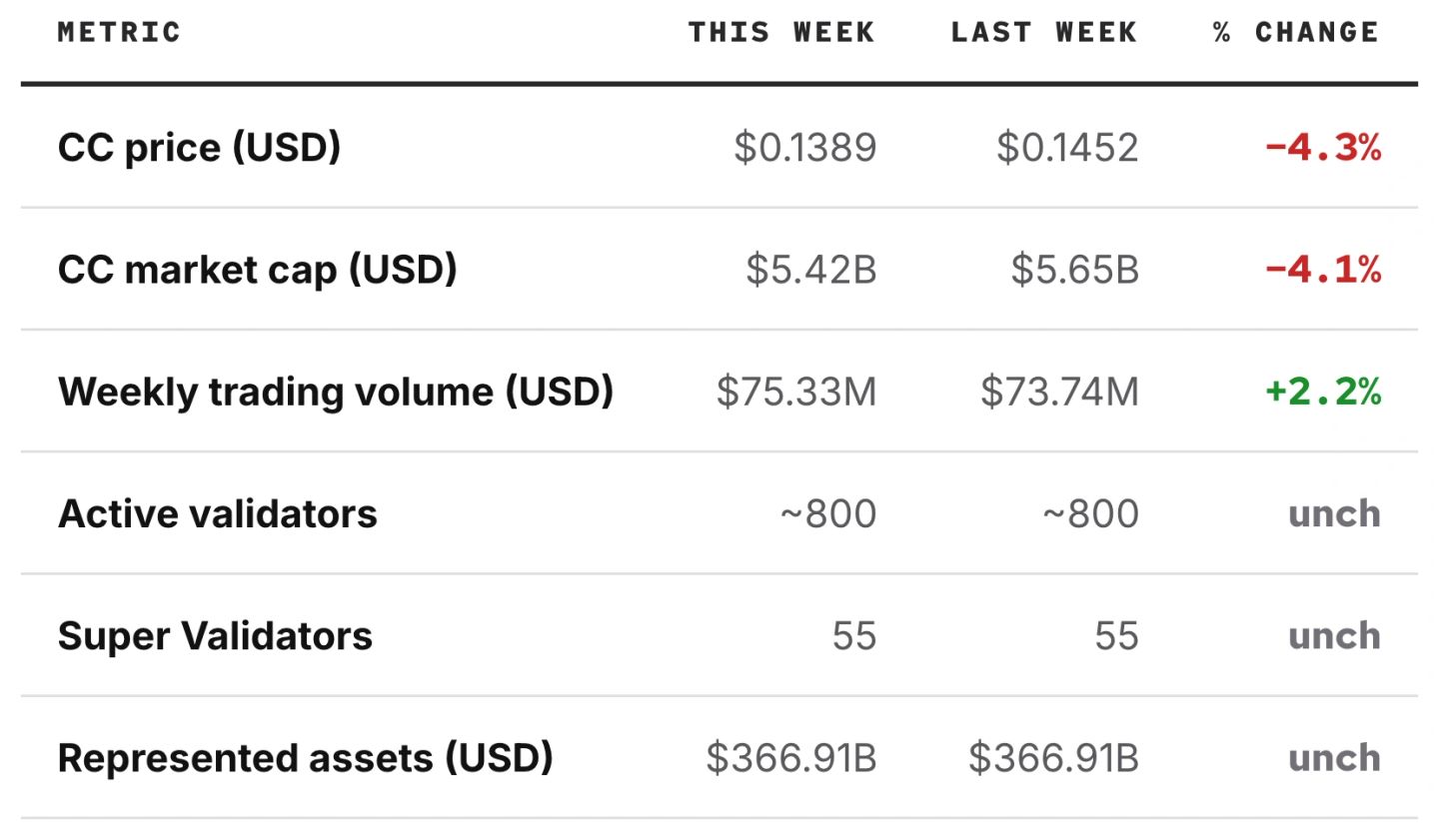This screenshot has width=1439, height=840.
Task: Click the $5.42B market cap value
Action: pos(811,270)
